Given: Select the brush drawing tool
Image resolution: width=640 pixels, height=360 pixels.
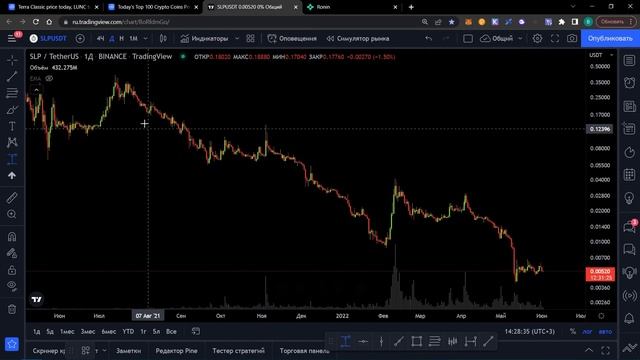Looking at the screenshot, I should [x=12, y=110].
